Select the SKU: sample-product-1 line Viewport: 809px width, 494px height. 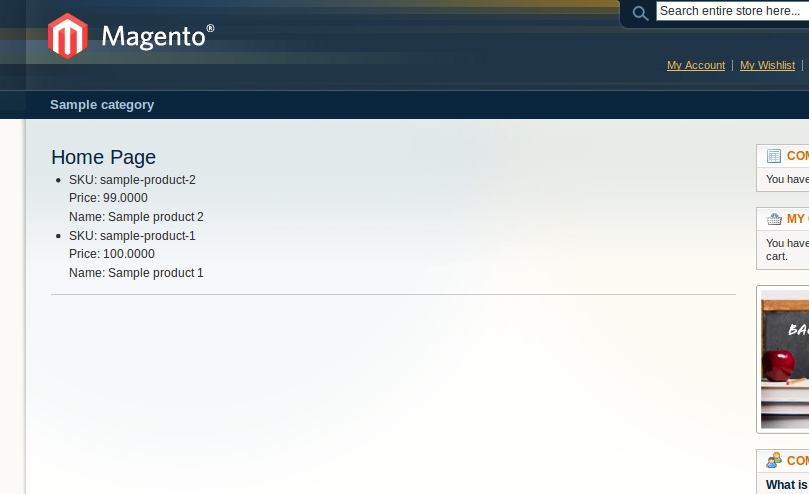(x=132, y=236)
